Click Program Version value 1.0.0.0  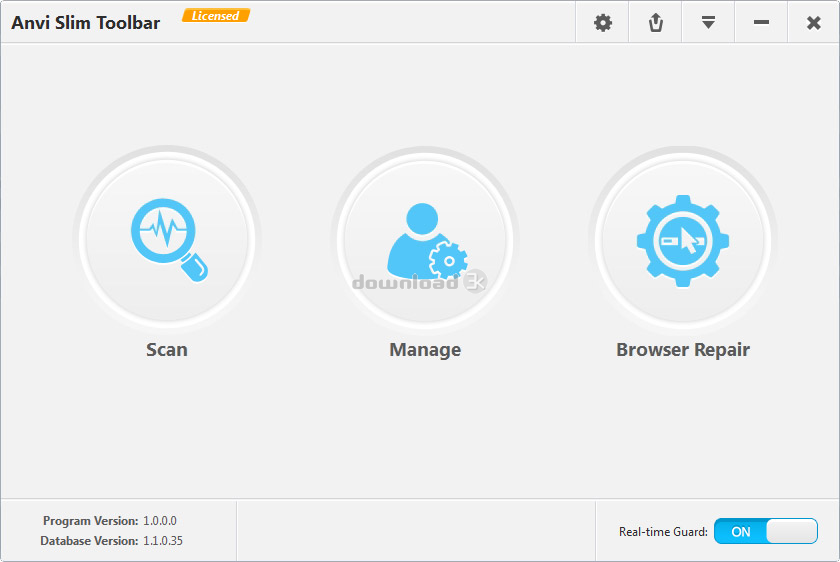[160, 521]
